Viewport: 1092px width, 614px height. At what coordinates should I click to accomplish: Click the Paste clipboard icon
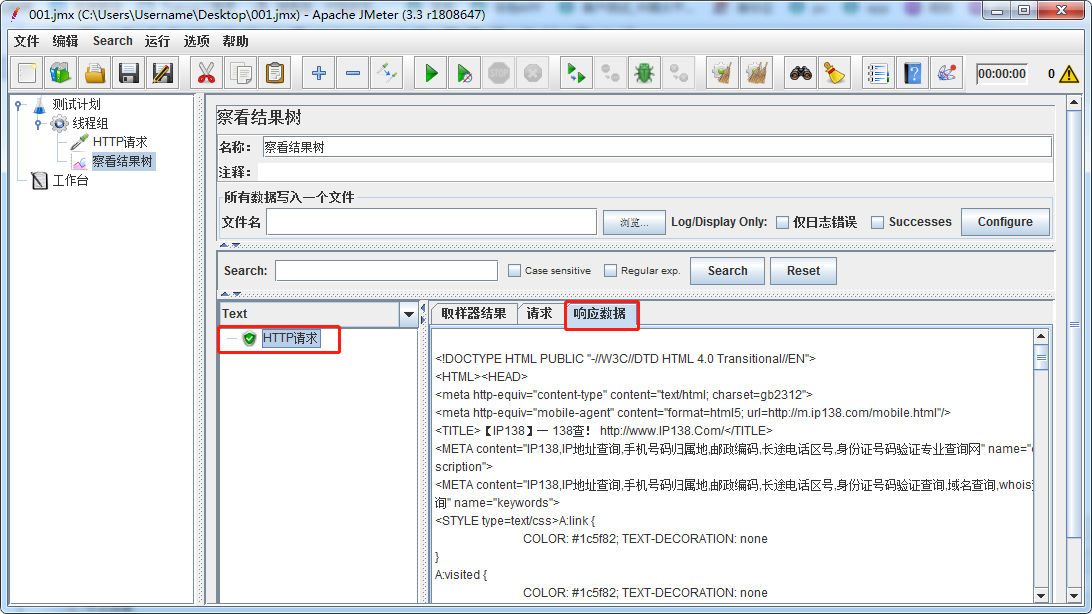[275, 73]
